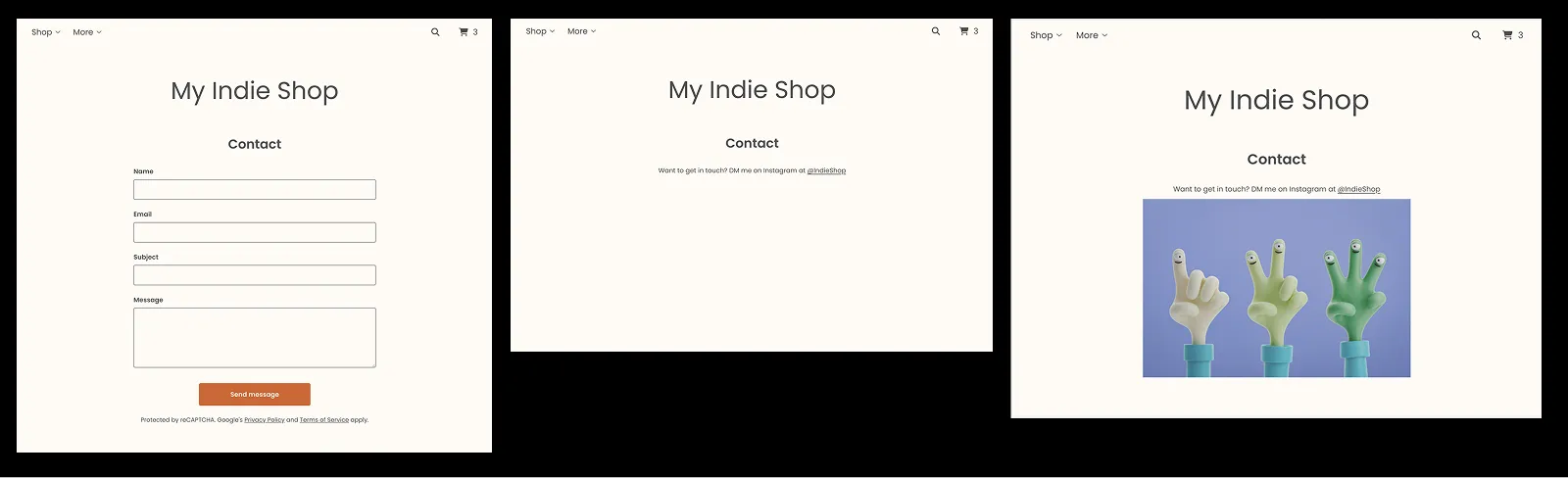This screenshot has width=1568, height=478.
Task: Click inside the Message text area
Action: click(254, 338)
